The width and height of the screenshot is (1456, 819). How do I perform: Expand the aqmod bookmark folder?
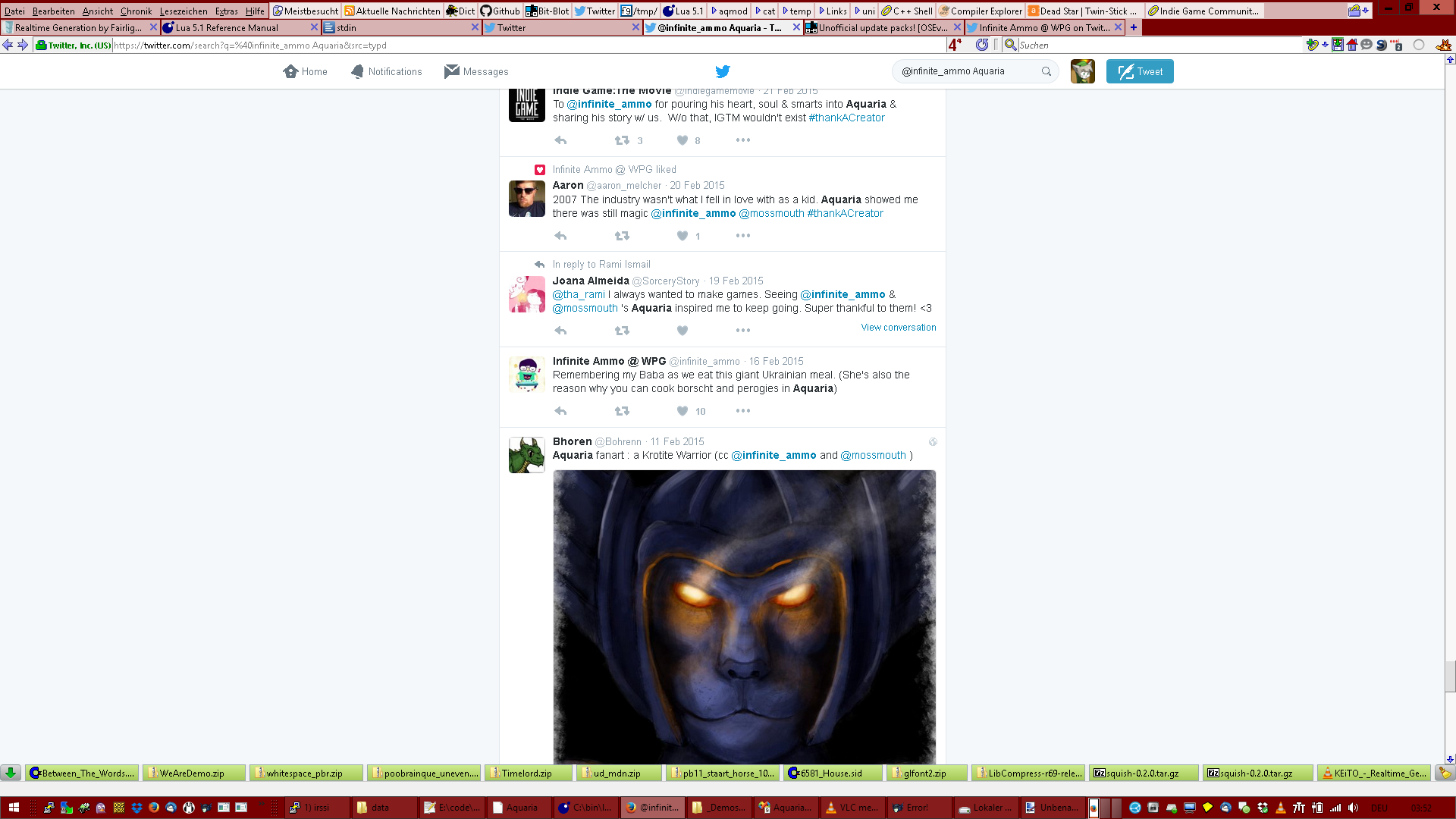click(729, 11)
